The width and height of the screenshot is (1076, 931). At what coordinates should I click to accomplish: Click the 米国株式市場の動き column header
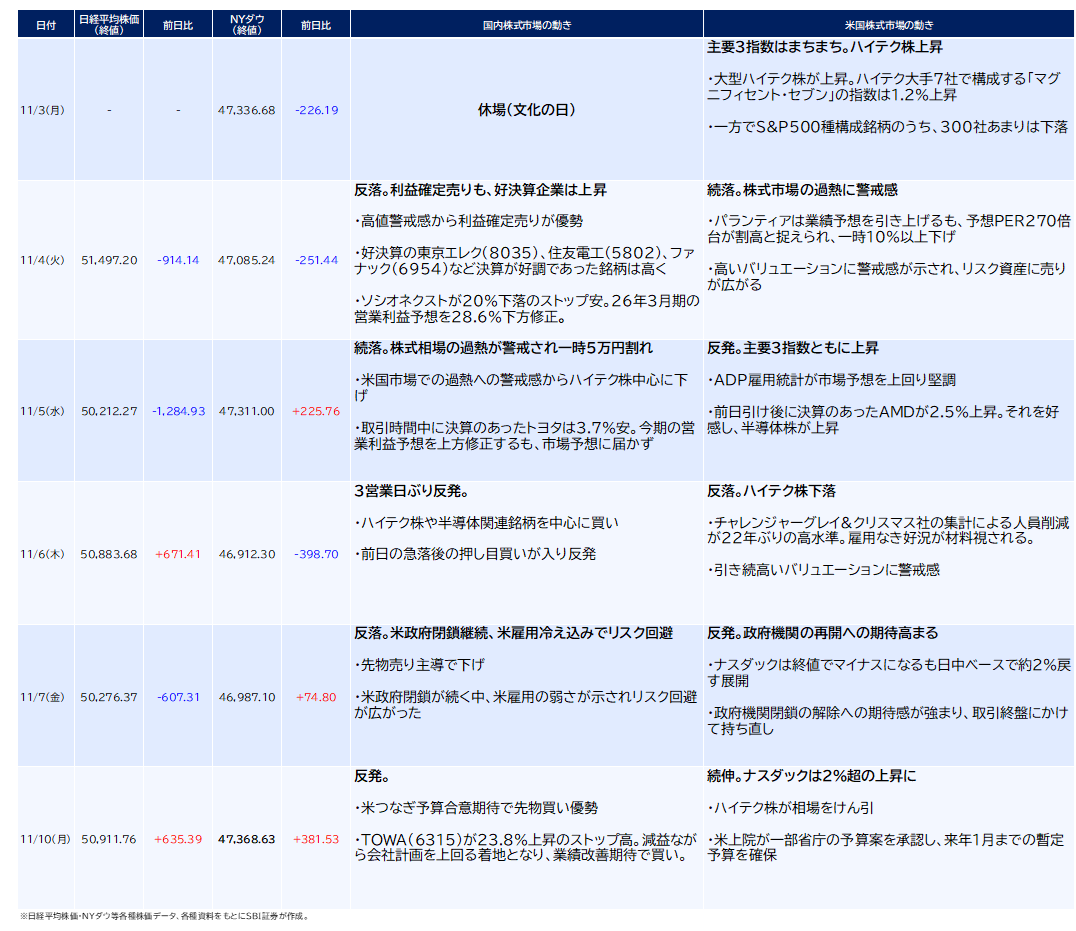pos(889,25)
